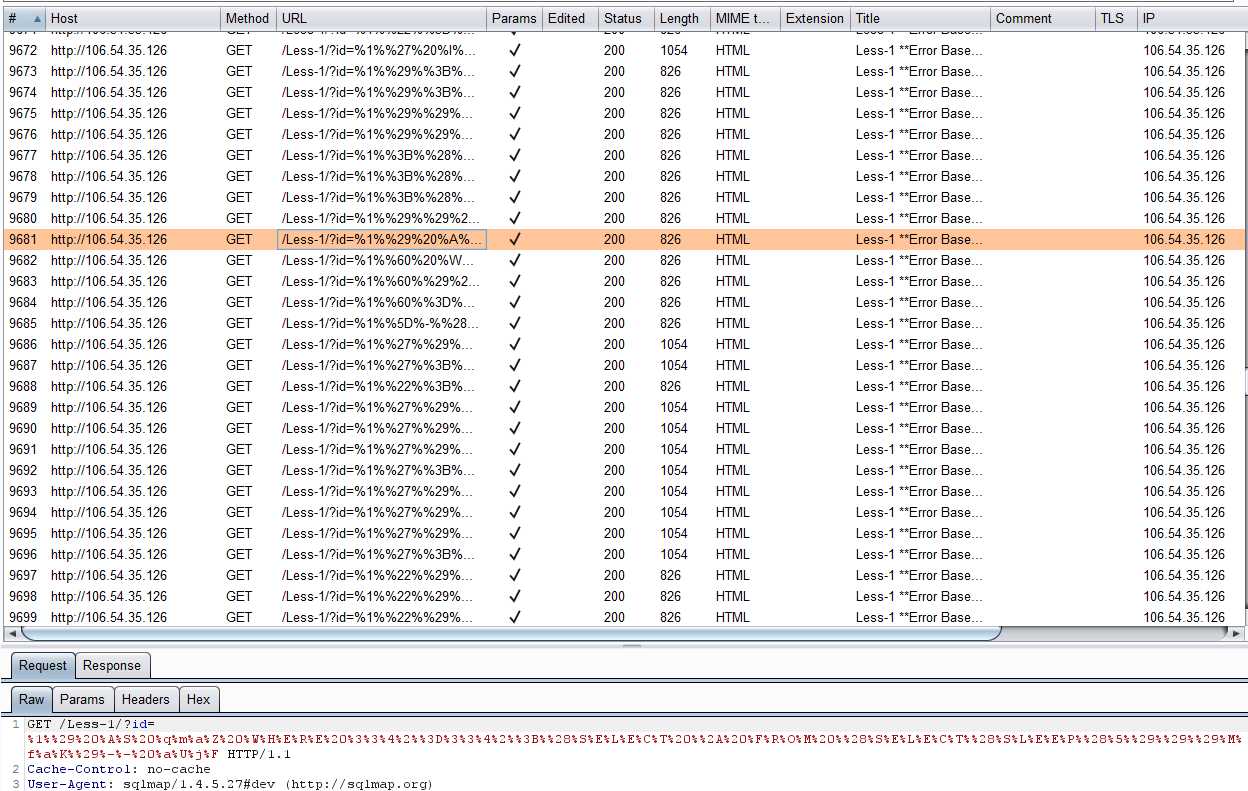Open the Params tab below Request
Screen dimensions: 1248x791
[x=82, y=699]
